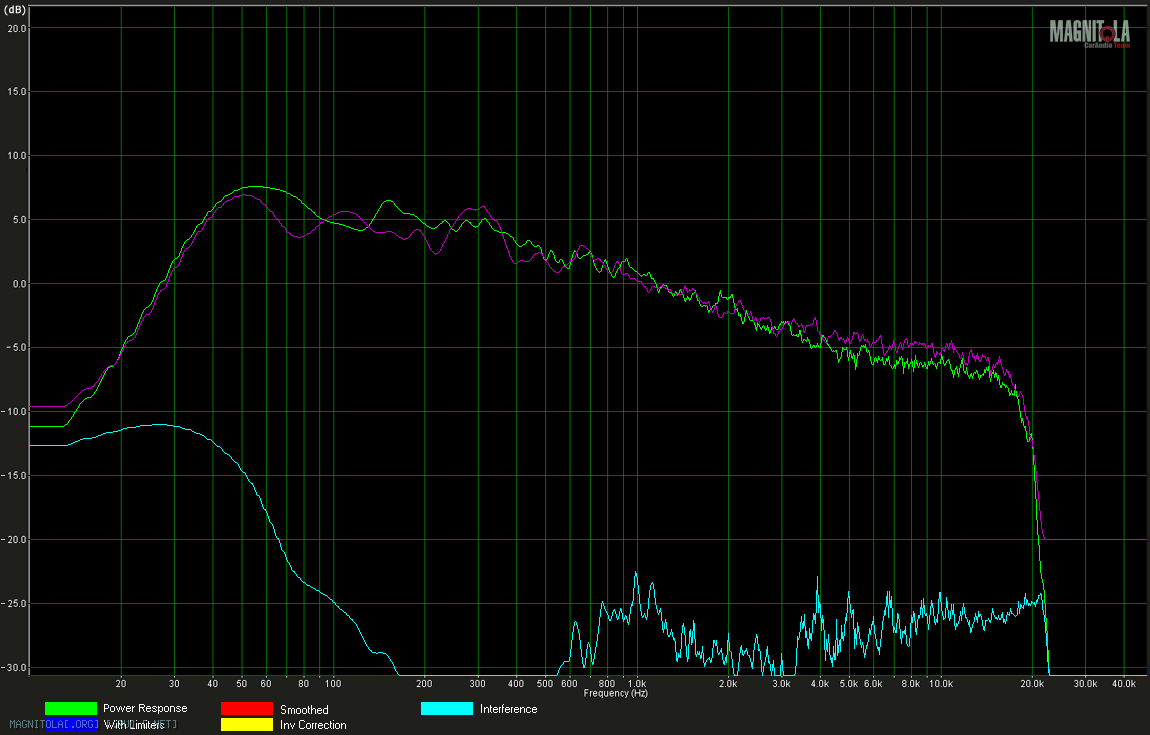Click the red Smoothed legend swatch
Image resolution: width=1150 pixels, height=735 pixels.
pyautogui.click(x=246, y=708)
